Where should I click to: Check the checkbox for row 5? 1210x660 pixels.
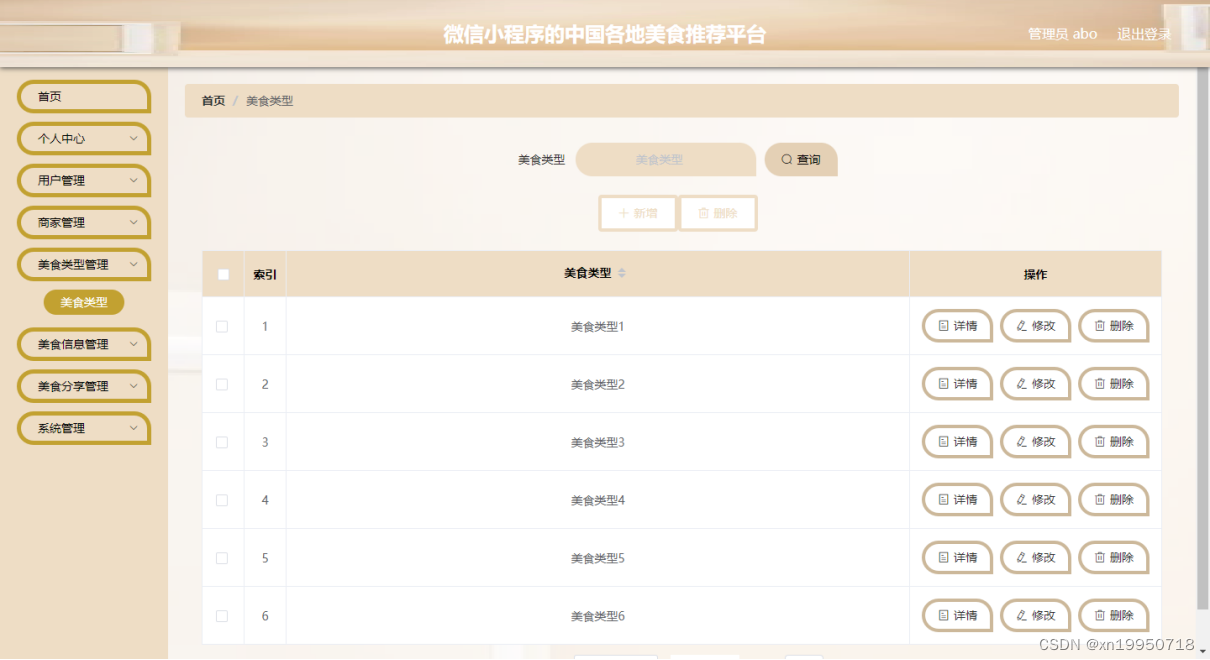pyautogui.click(x=222, y=558)
